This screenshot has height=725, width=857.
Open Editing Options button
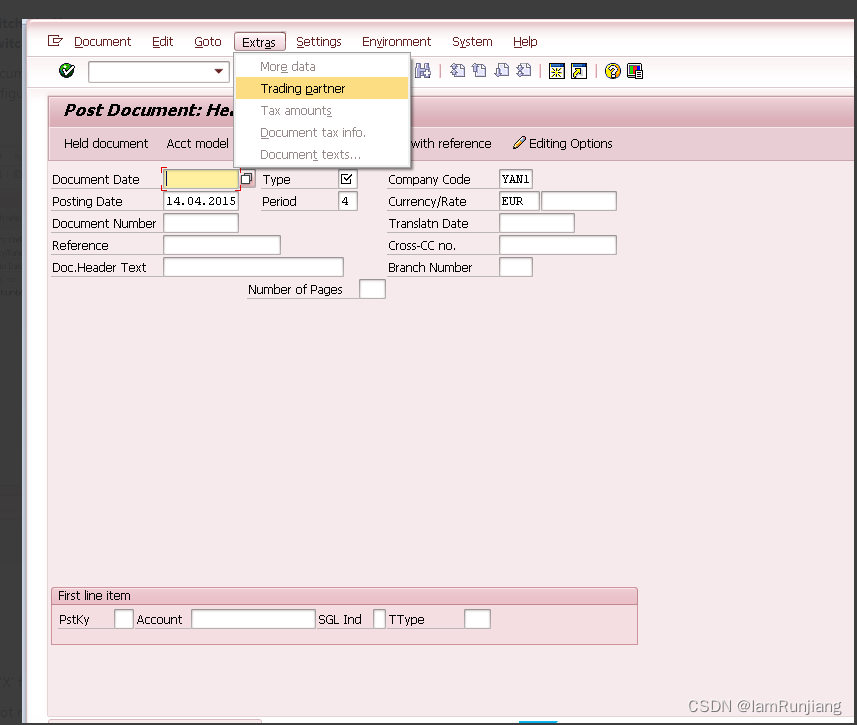coord(562,144)
